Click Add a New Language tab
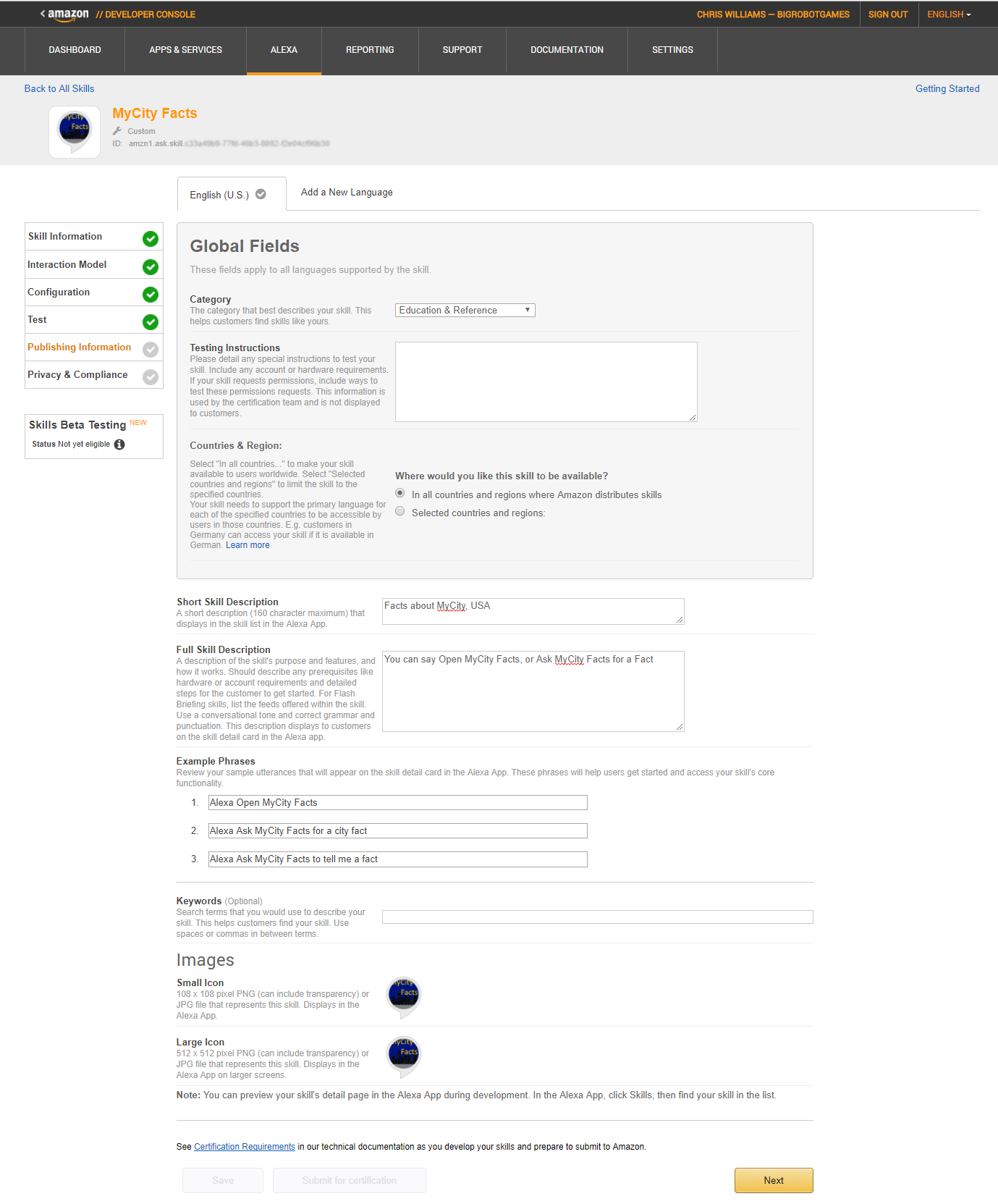The image size is (998, 1204). [x=347, y=193]
